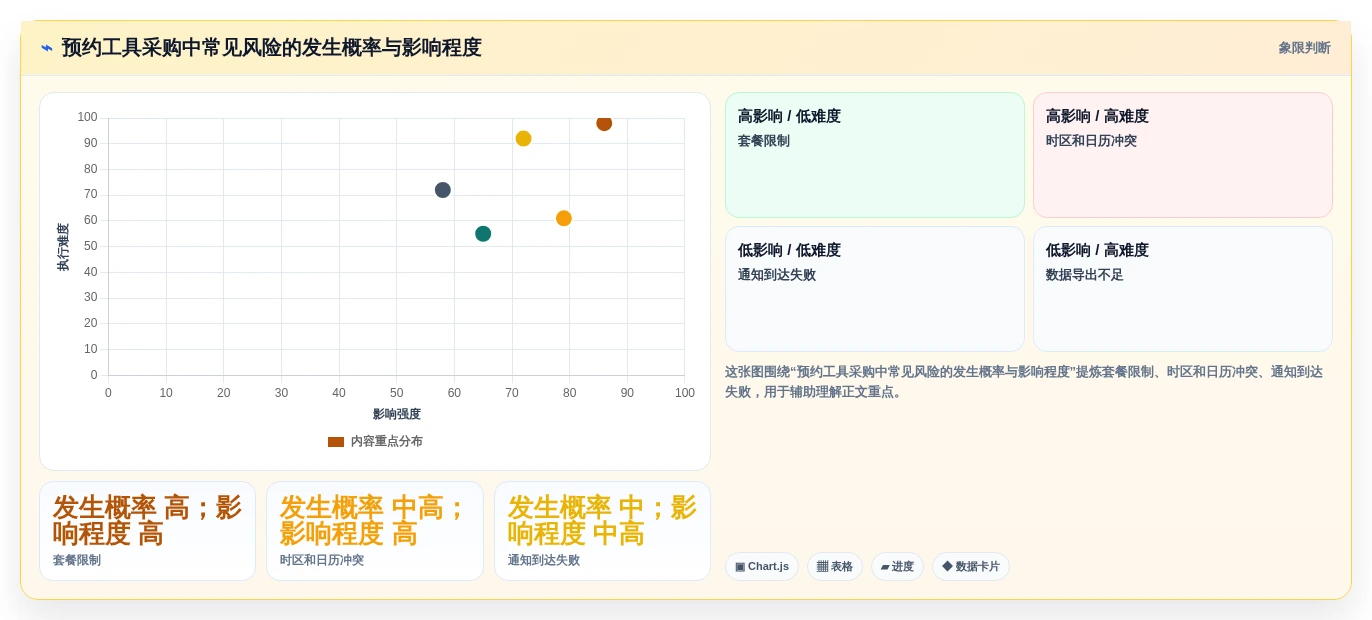Select the 套餐限制 data card
1372x620 pixels.
click(x=147, y=531)
